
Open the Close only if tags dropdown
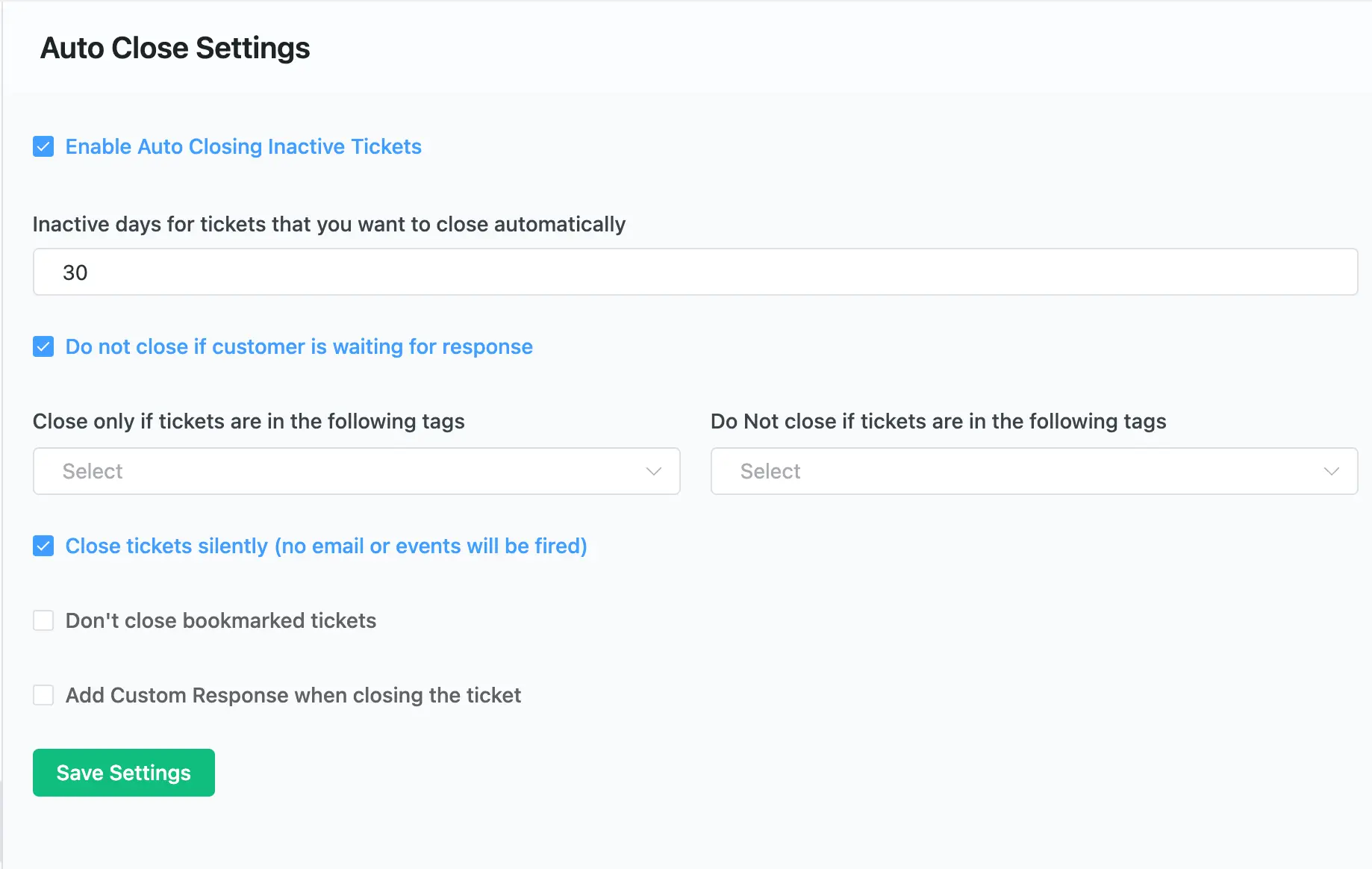pyautogui.click(x=356, y=471)
